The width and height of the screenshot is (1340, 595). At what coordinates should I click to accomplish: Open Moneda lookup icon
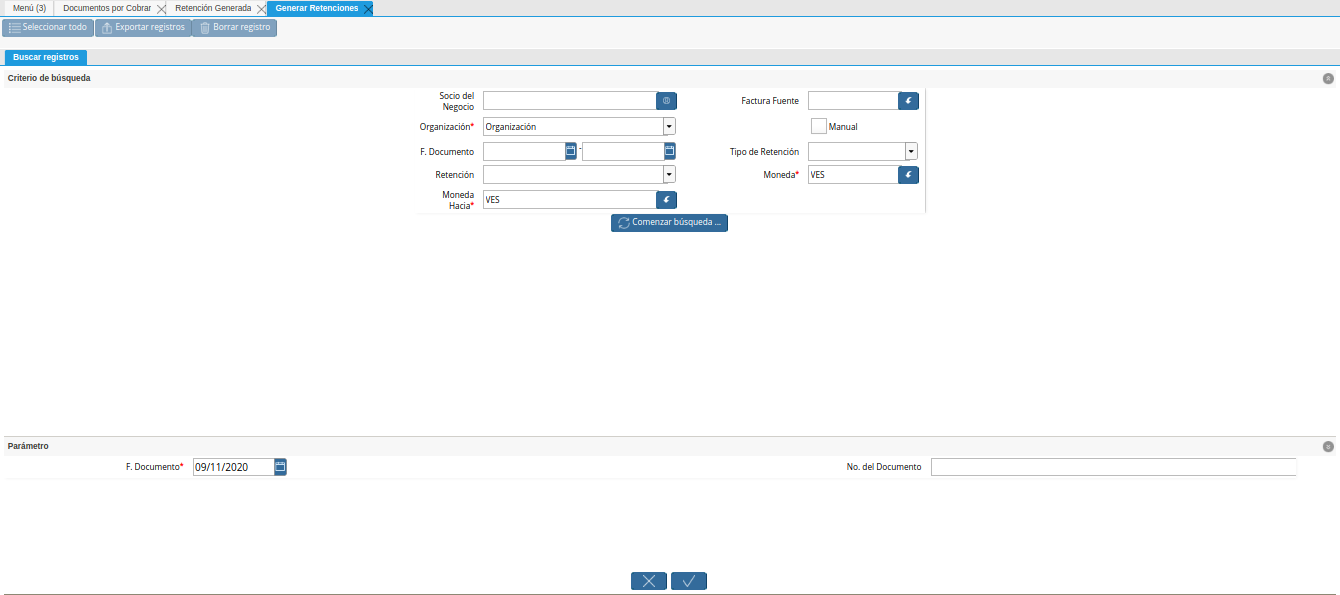[908, 175]
